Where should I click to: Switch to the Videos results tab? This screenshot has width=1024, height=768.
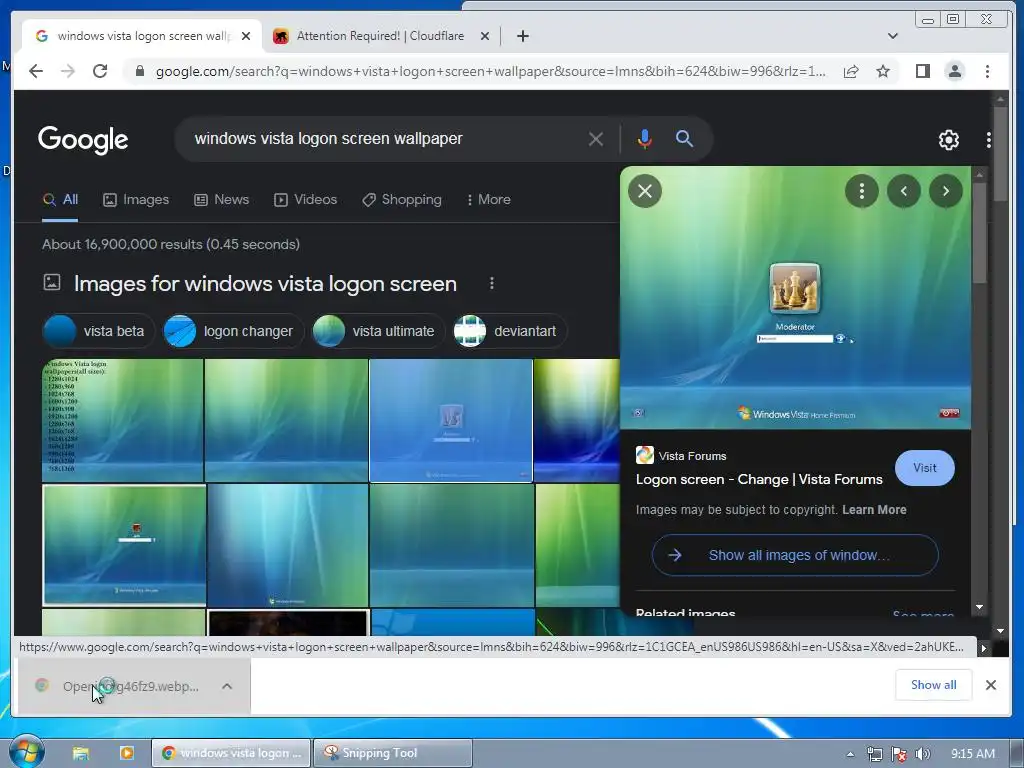pos(306,199)
